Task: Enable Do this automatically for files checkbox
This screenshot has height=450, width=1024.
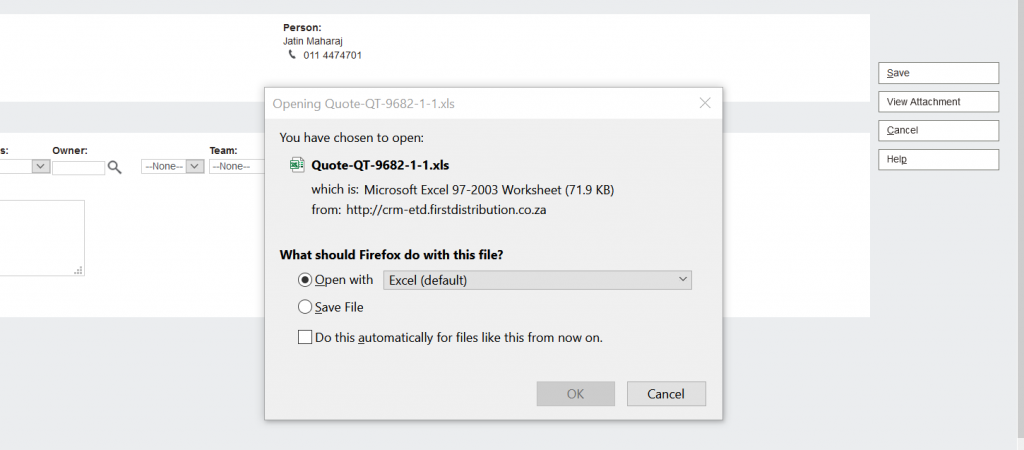Action: (305, 337)
